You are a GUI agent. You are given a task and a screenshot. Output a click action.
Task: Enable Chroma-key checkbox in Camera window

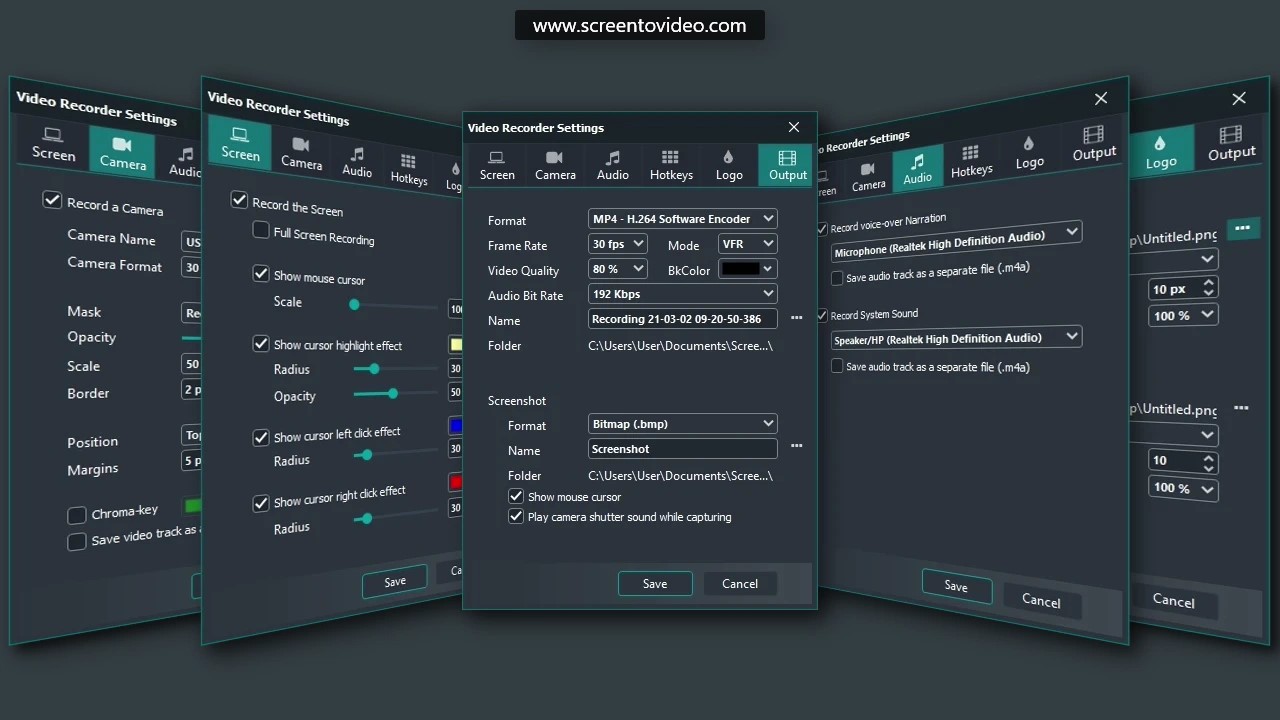click(77, 516)
